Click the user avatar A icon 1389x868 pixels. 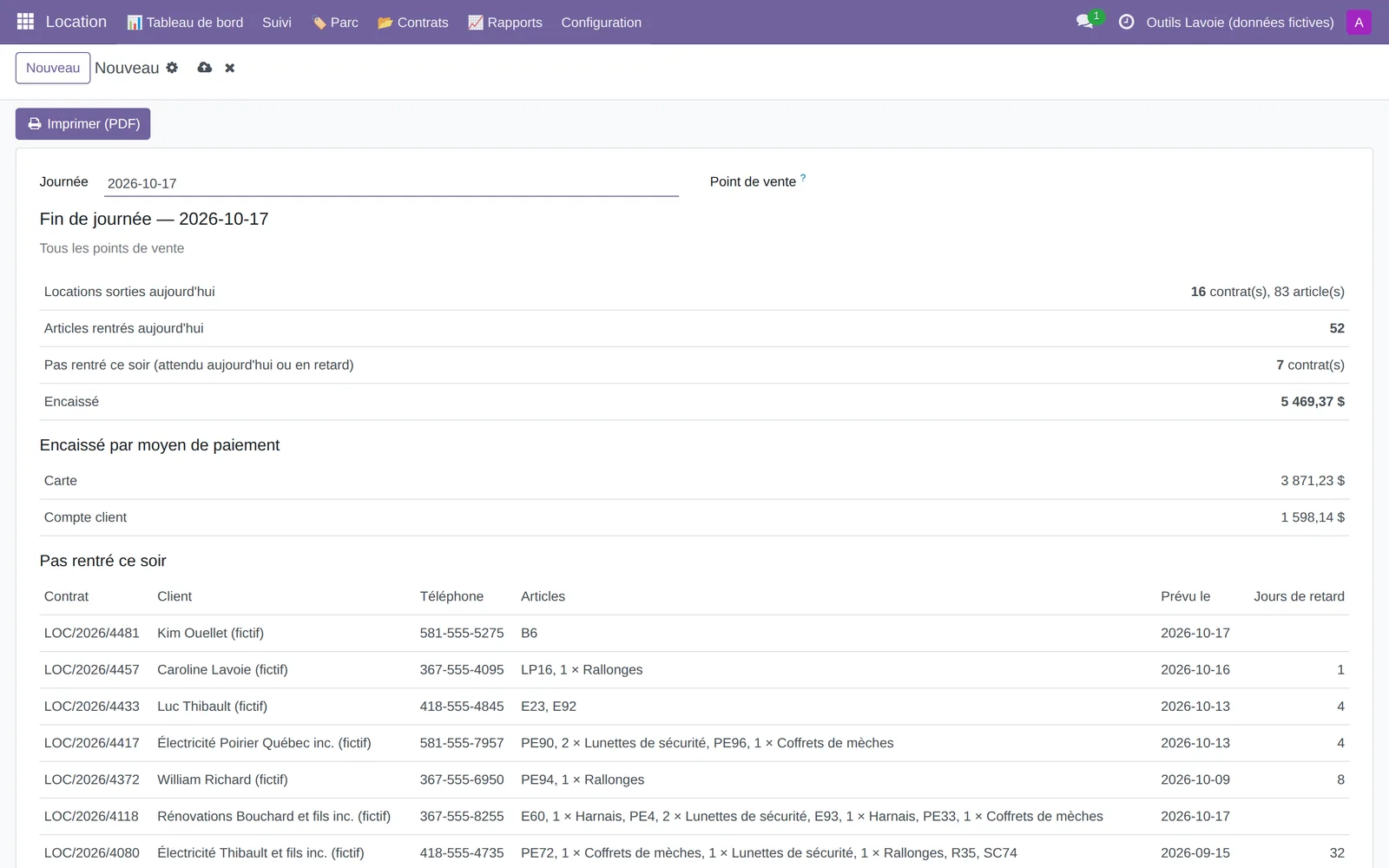[1359, 22]
